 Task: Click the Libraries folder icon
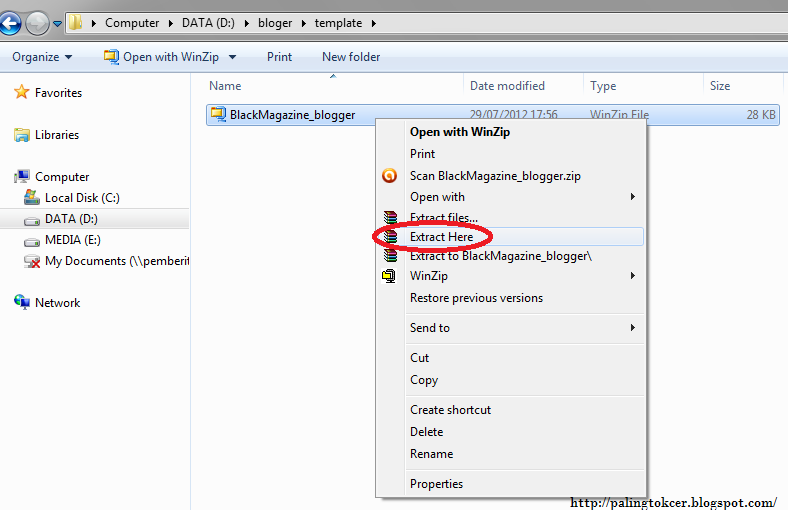pyautogui.click(x=22, y=135)
